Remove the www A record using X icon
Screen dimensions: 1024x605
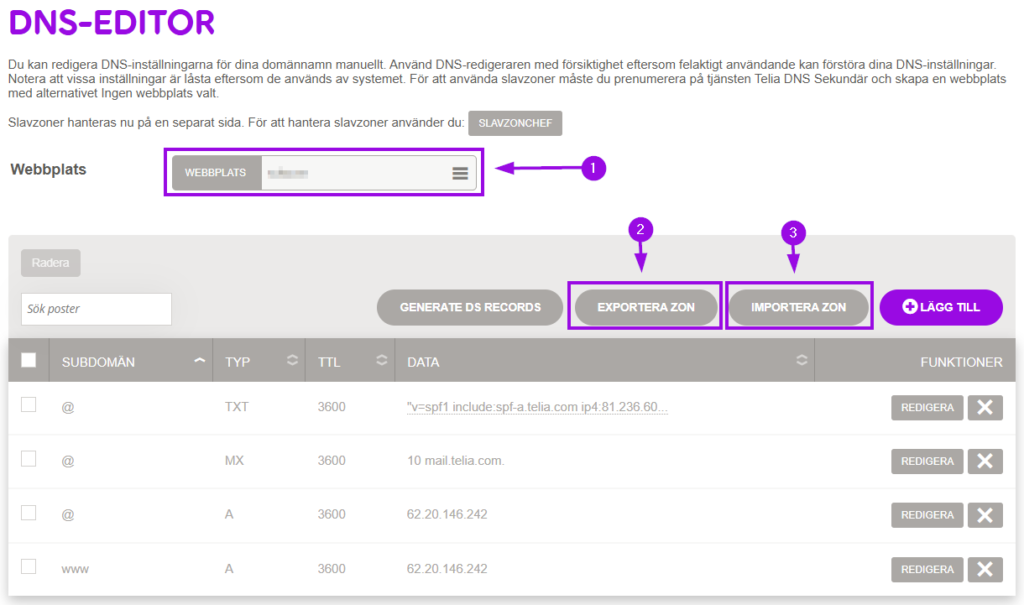coord(985,569)
